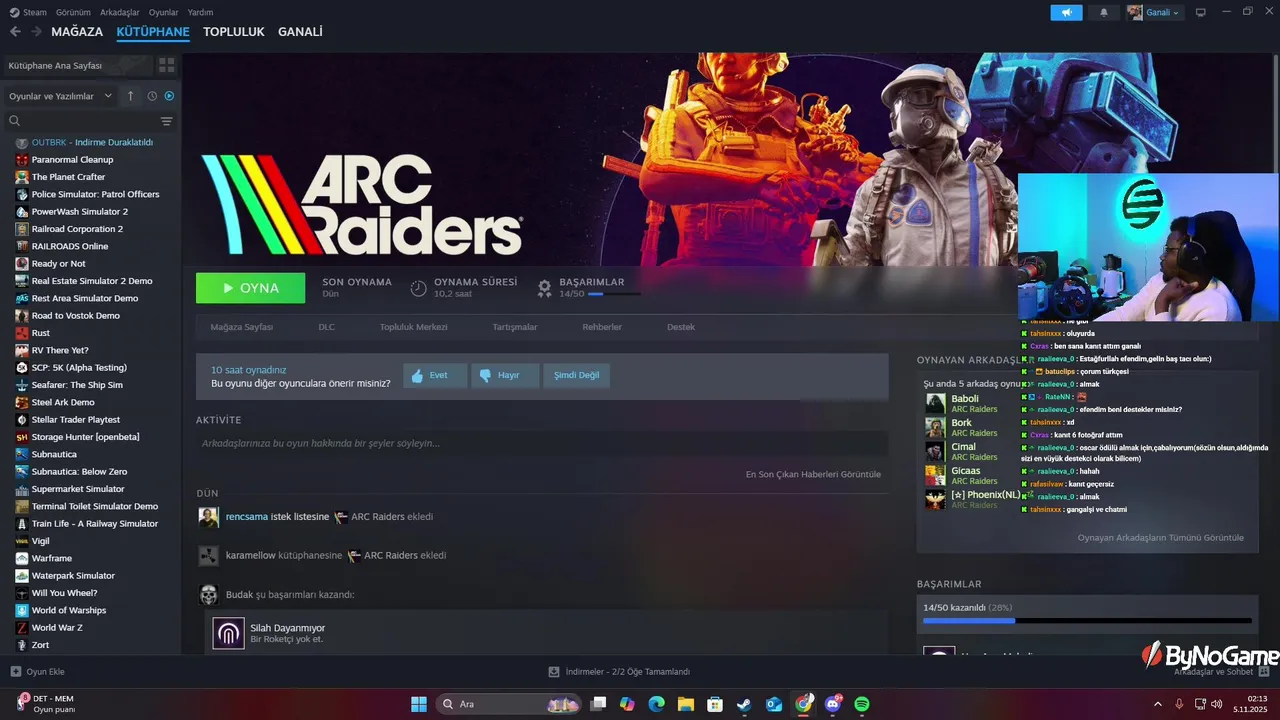Sort library list with up arrow
Screen dimensions: 1280x720
click(130, 96)
